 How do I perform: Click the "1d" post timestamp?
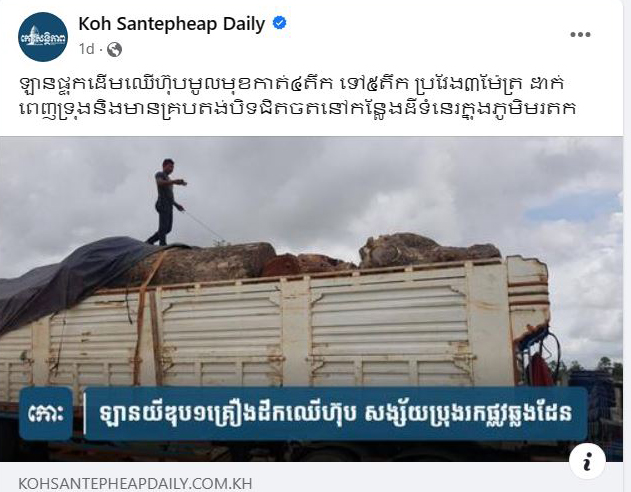87,49
